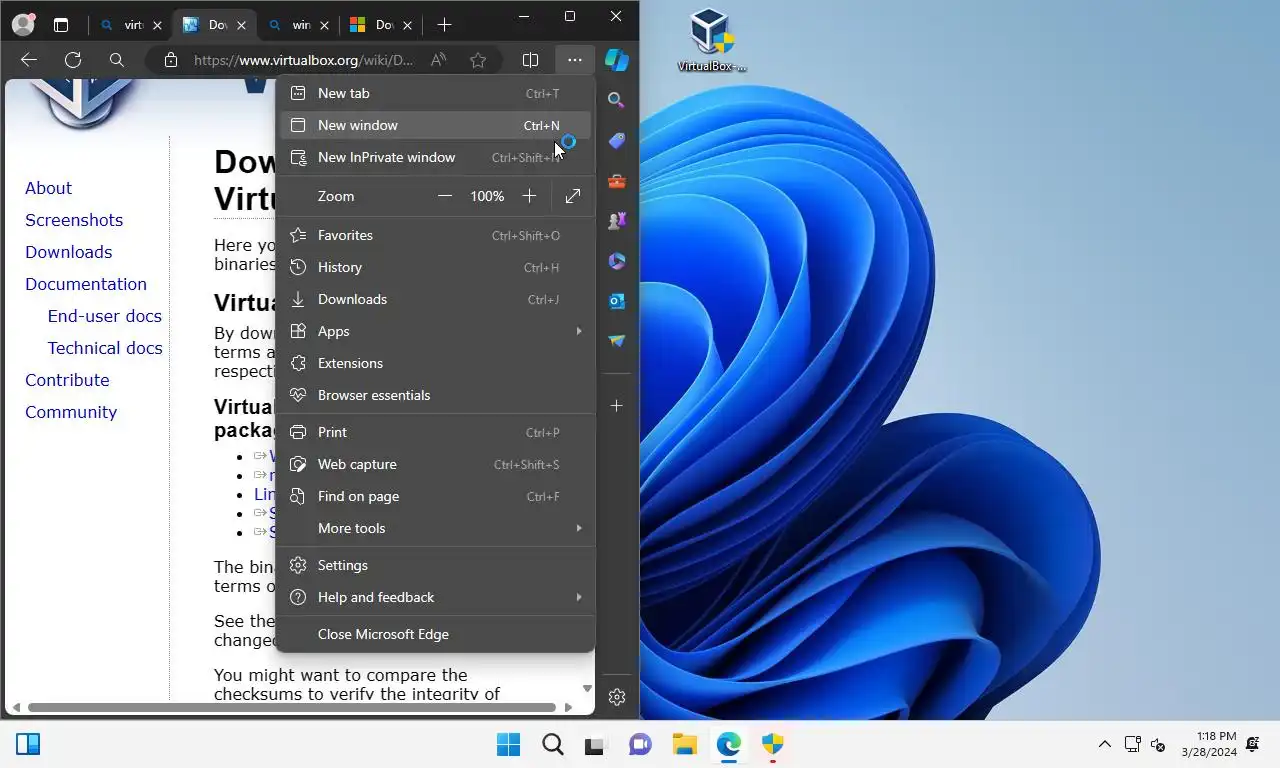Click the horizontal scrollbar thumb

click(291, 707)
